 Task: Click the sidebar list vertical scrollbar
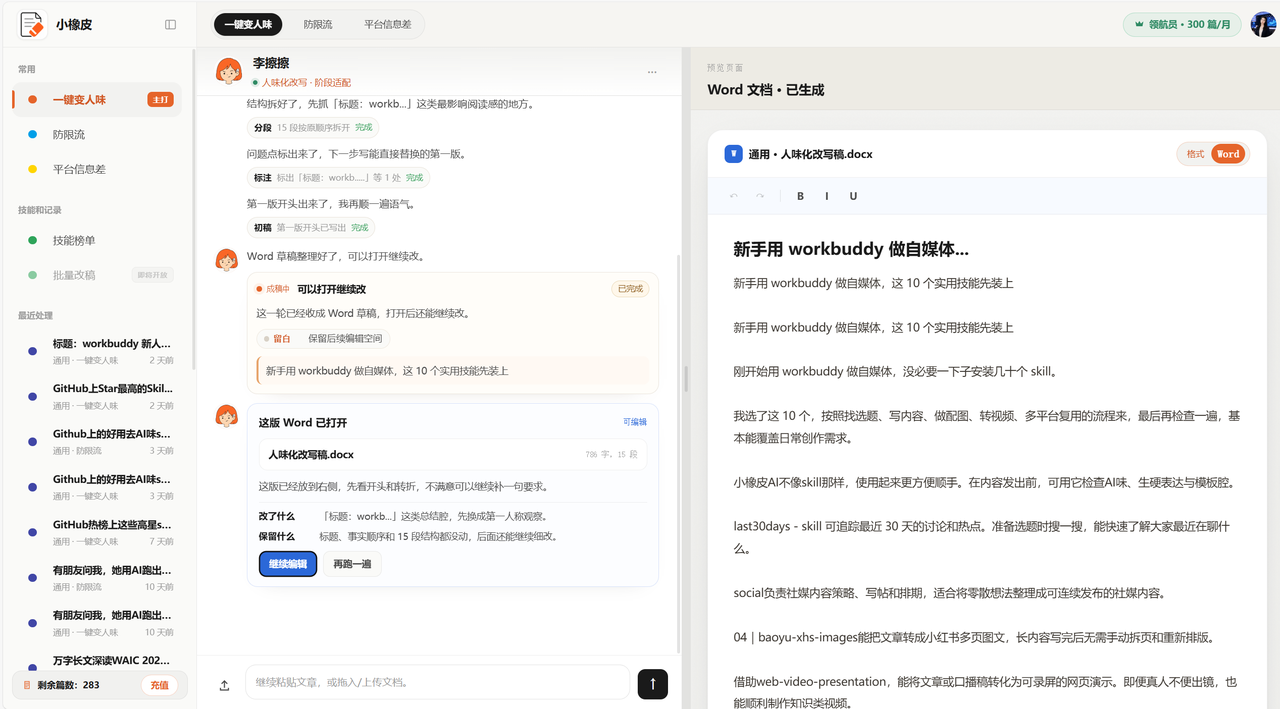point(193,212)
